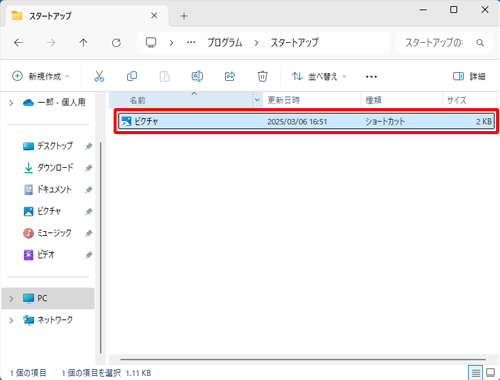500x380 pixels.
Task: Click the horizontal scrollbar of file list
Action: (x=303, y=360)
